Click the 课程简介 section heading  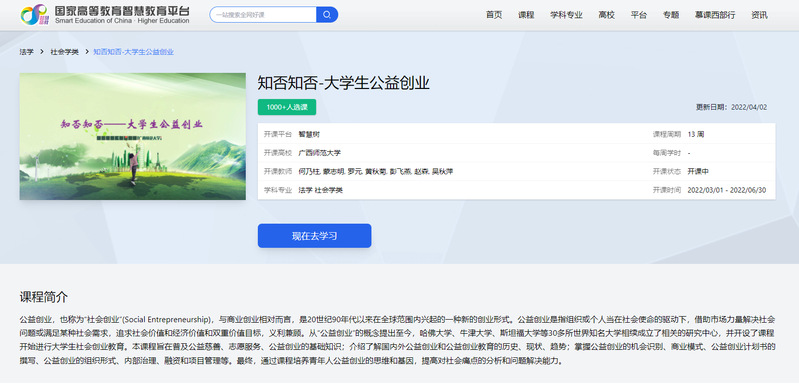point(43,297)
